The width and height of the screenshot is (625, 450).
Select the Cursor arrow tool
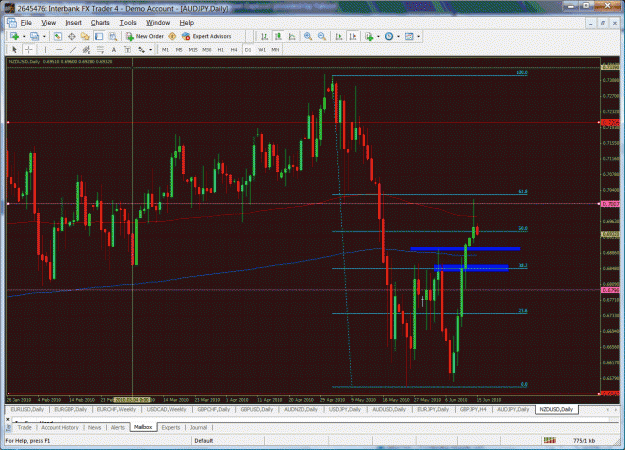coord(15,50)
